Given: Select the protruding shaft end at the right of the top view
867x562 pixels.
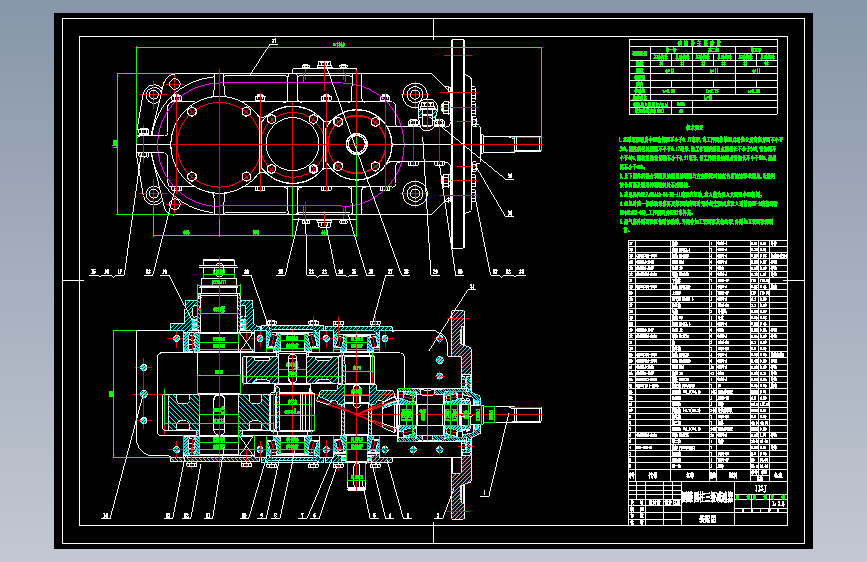Looking at the screenshot, I should [x=512, y=144].
